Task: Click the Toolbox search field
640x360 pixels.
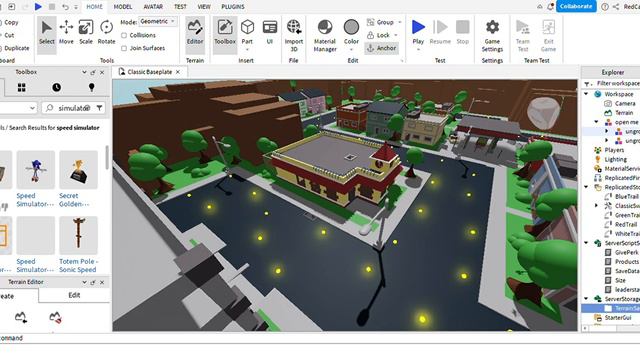Action: [74, 108]
